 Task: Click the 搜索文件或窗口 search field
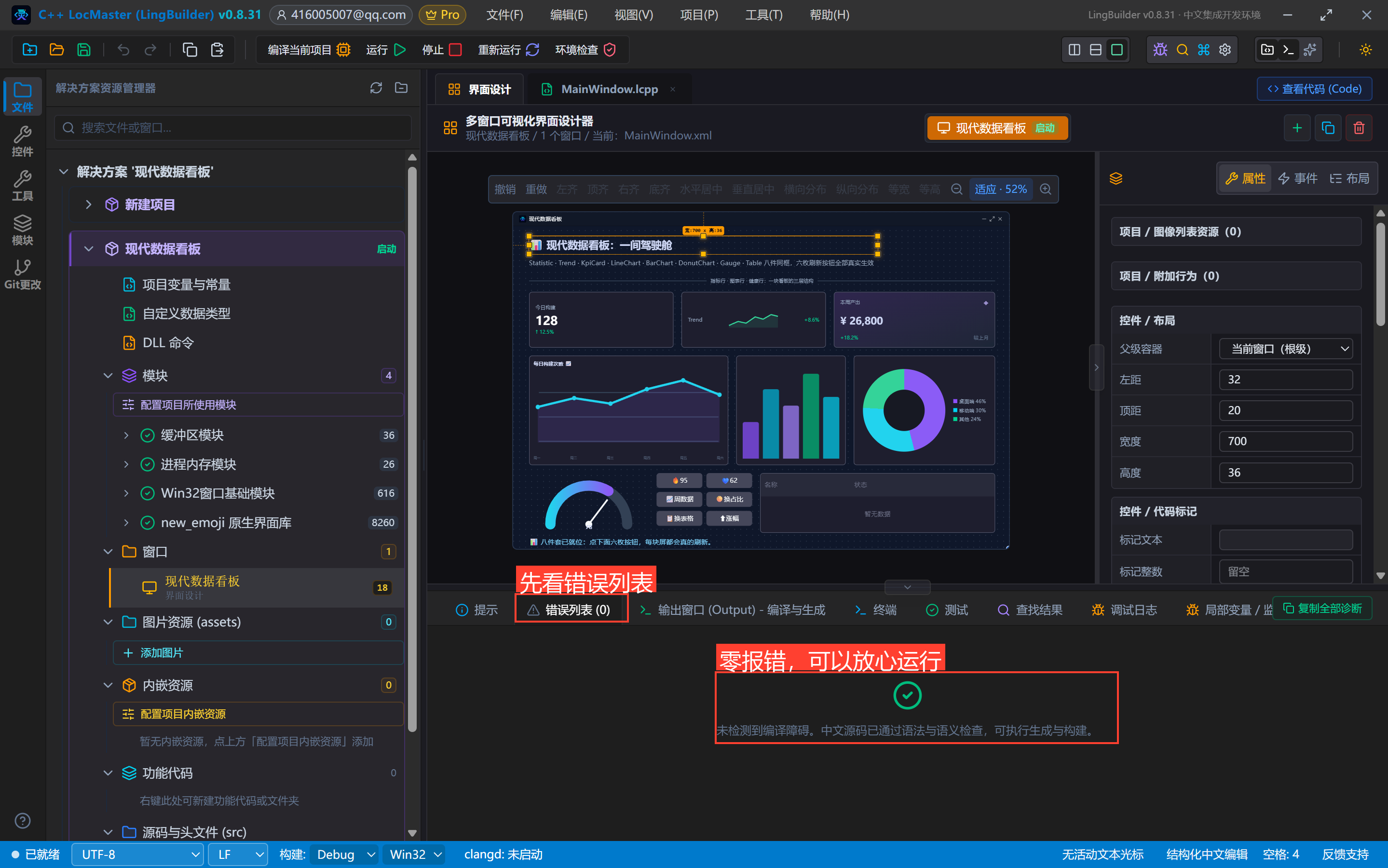pos(232,127)
